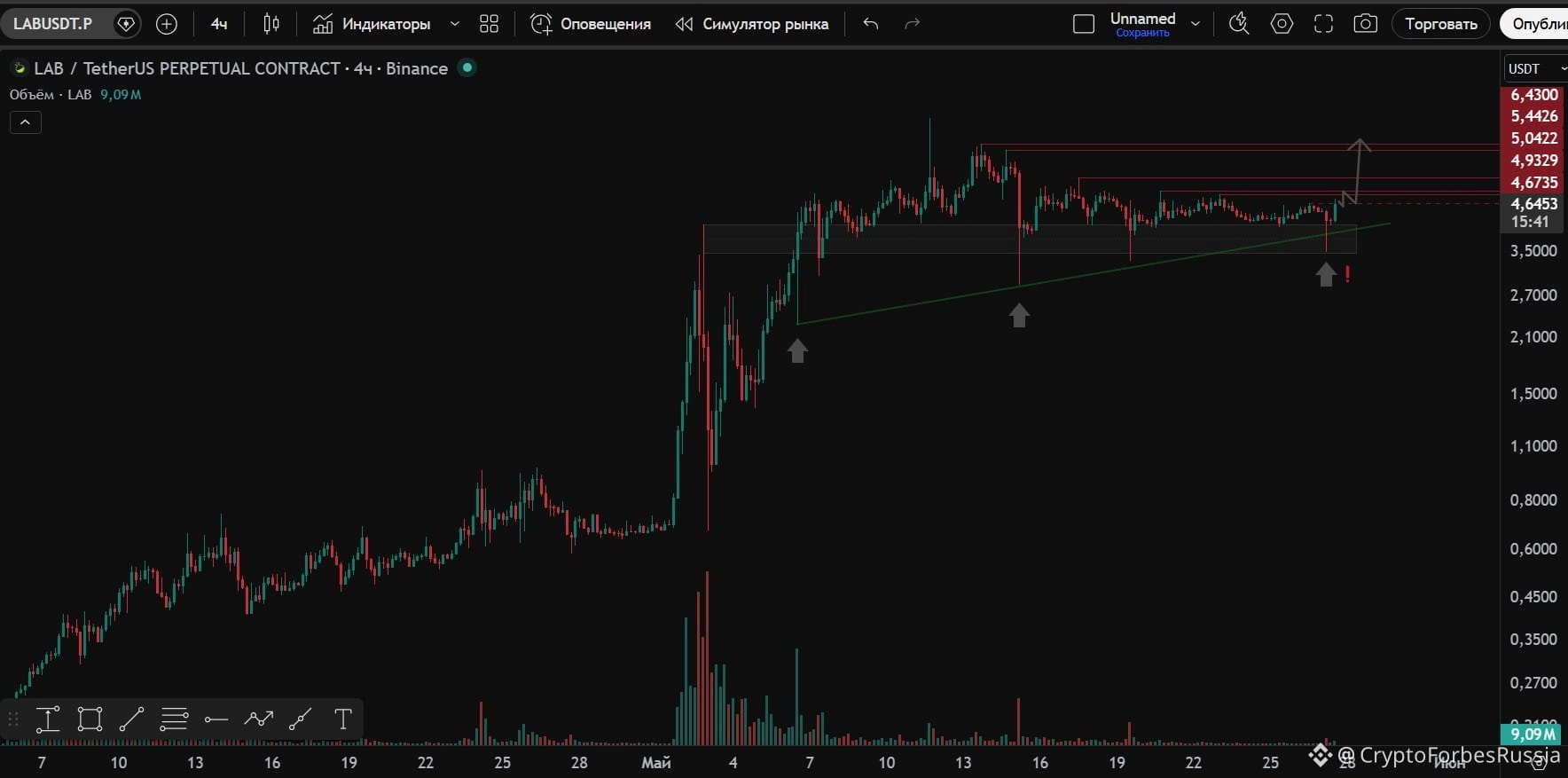Grab the drawing toolbar drag handle

13,719
